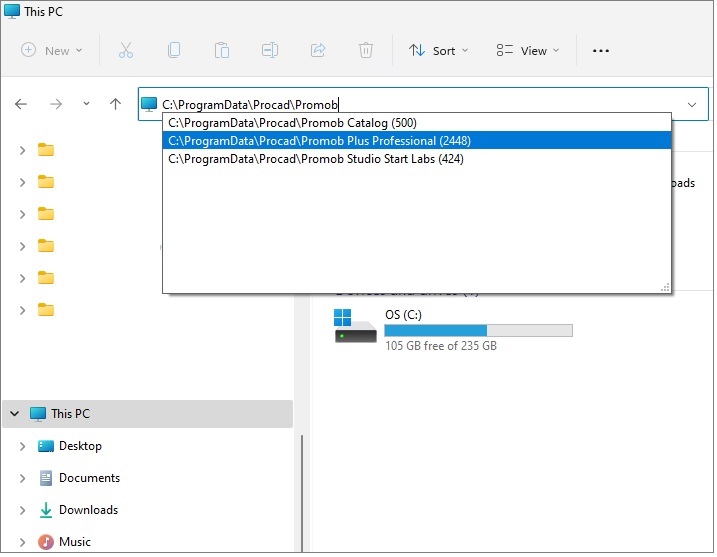Expand the Desktop tree node
Screen dimensions: 717x557
click(x=22, y=447)
